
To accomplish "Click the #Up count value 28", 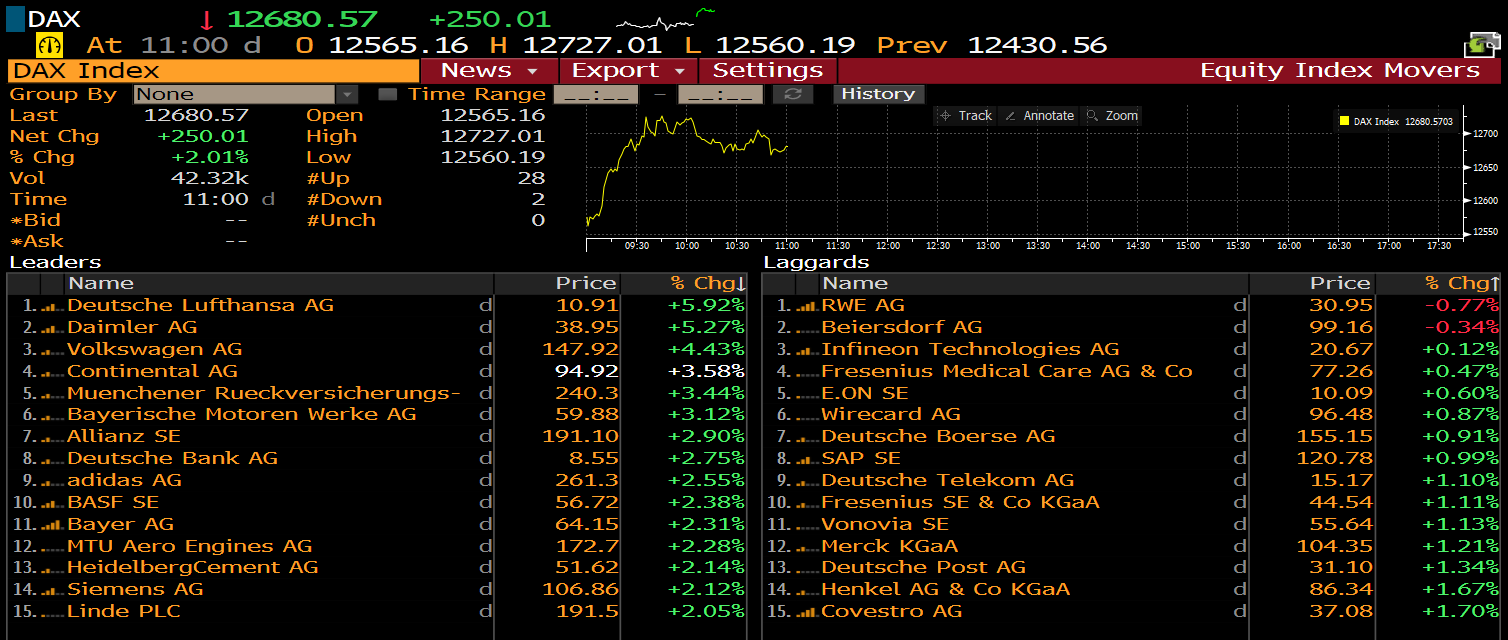I will coord(533,179).
